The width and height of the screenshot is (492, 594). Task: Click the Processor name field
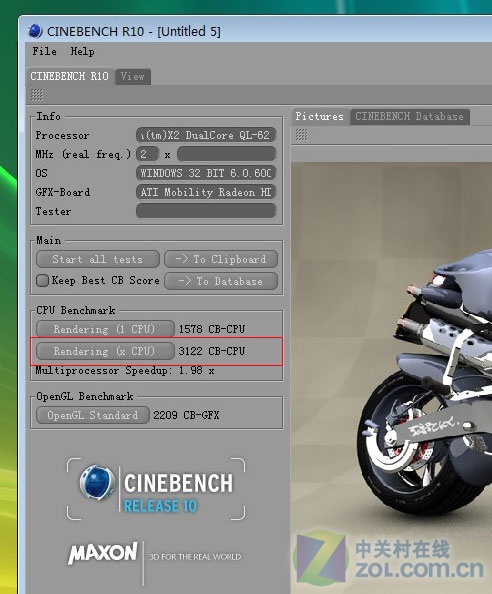[x=206, y=135]
